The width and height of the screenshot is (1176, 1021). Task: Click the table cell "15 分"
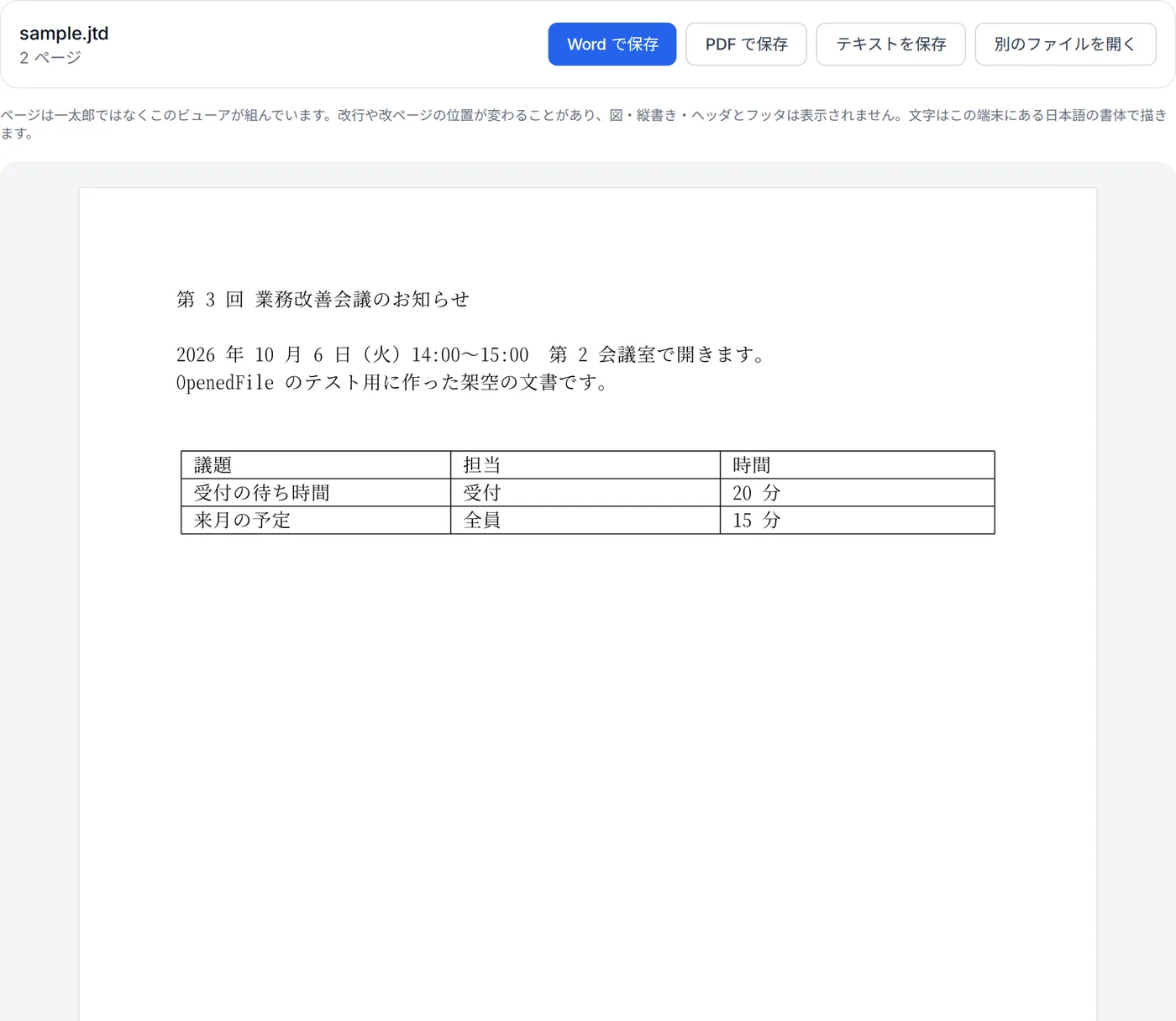coord(858,520)
